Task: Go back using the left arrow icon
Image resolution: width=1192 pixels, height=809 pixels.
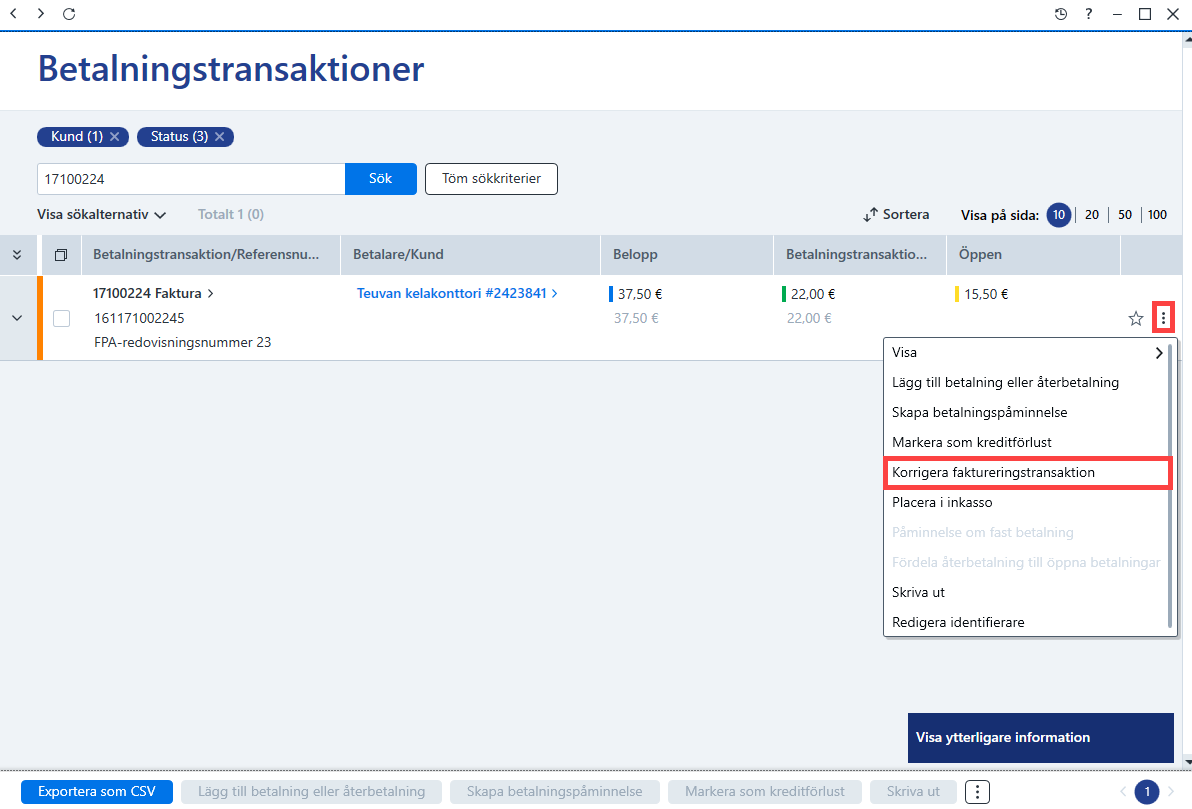Action: click(14, 14)
